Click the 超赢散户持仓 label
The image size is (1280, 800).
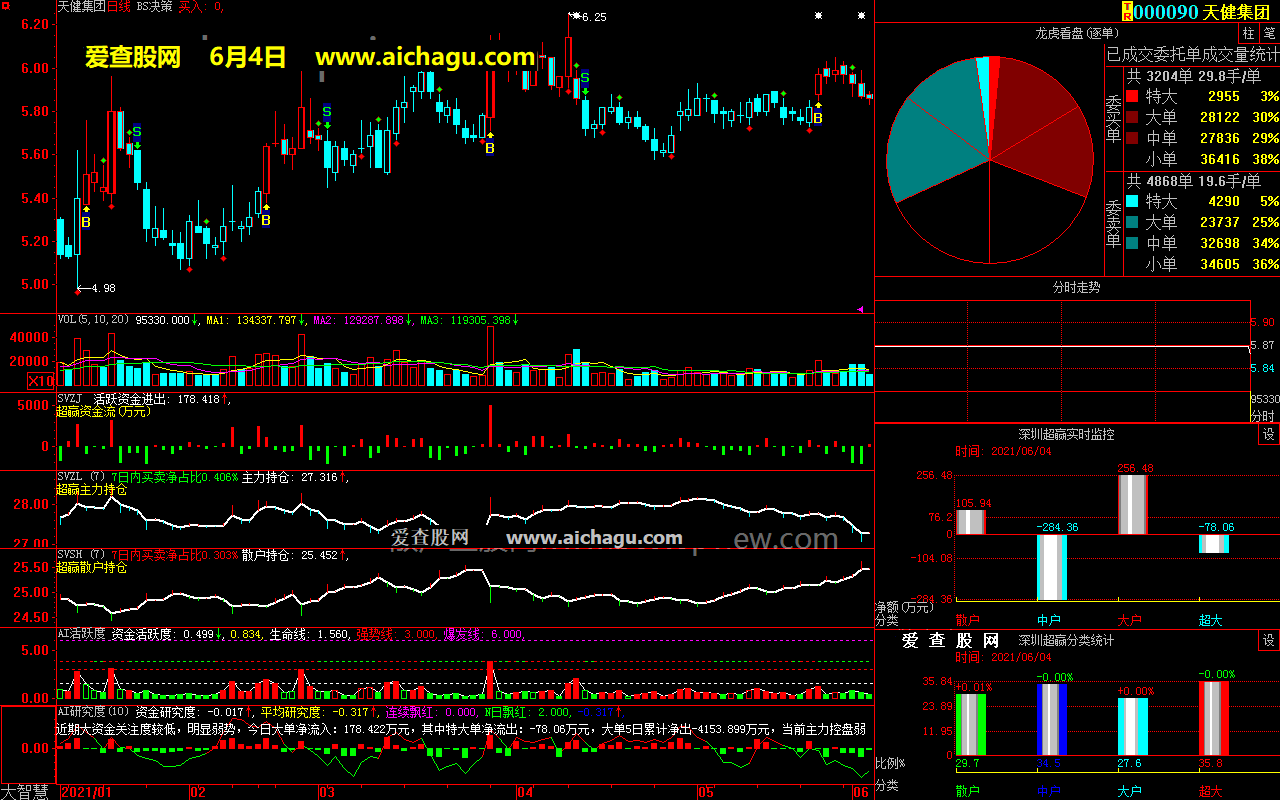tap(91, 567)
